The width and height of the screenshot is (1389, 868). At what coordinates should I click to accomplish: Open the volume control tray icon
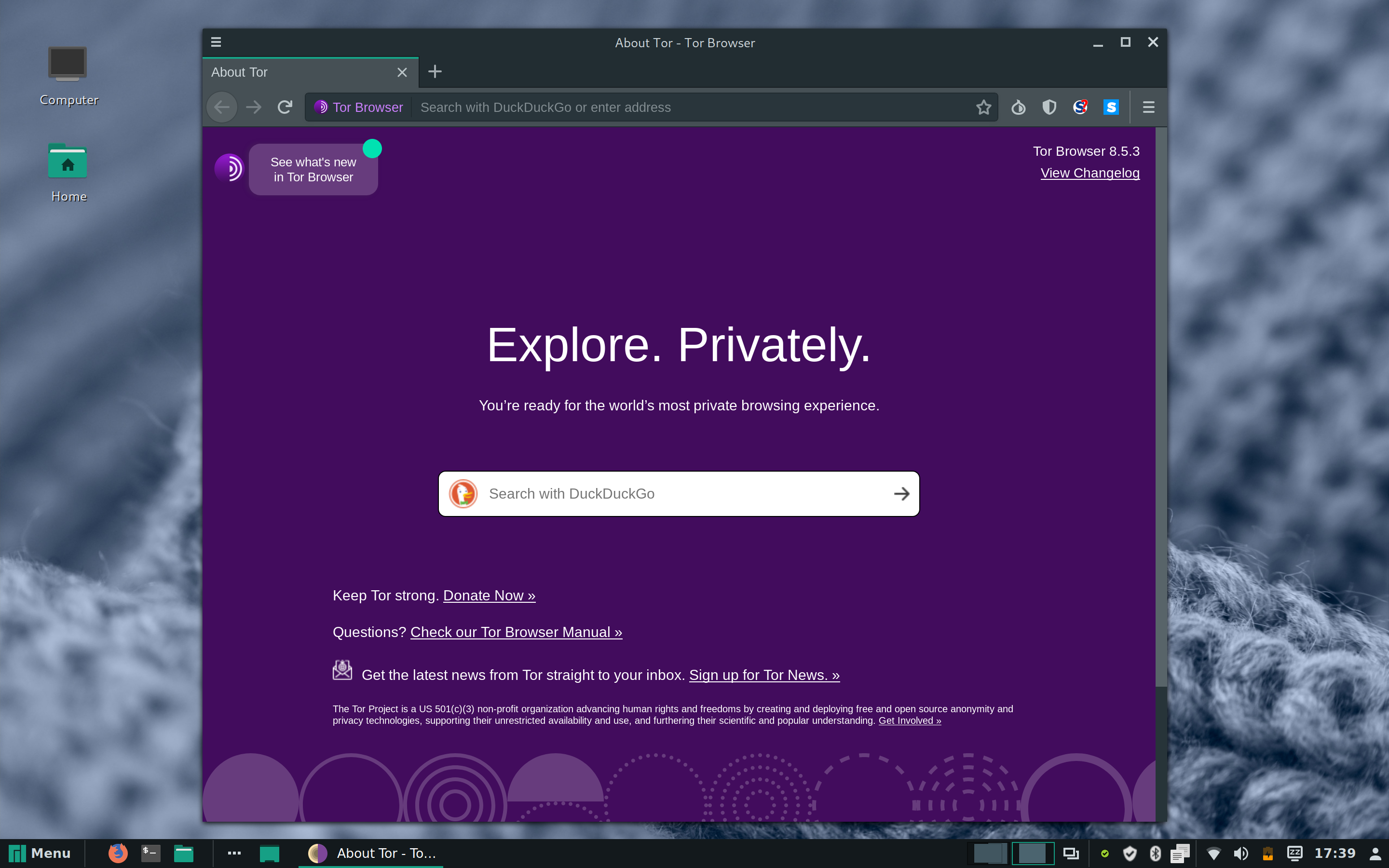point(1240,854)
